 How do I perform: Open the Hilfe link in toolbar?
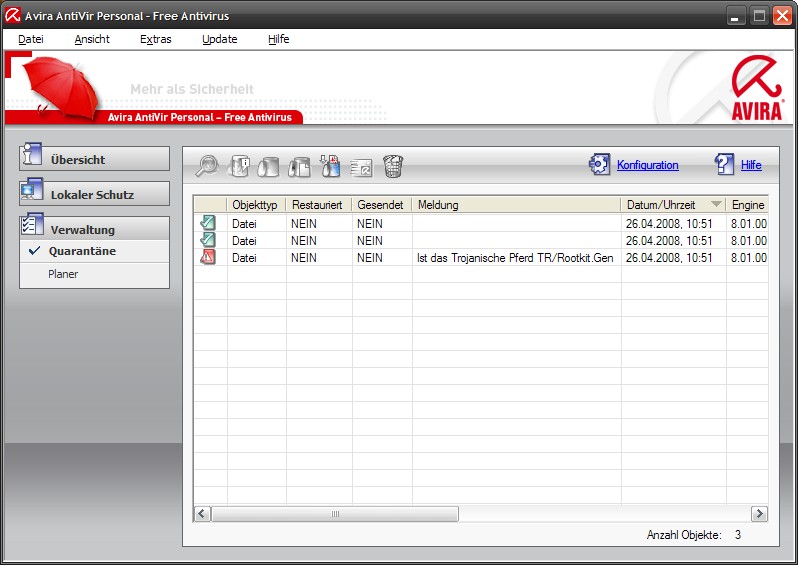click(x=751, y=165)
